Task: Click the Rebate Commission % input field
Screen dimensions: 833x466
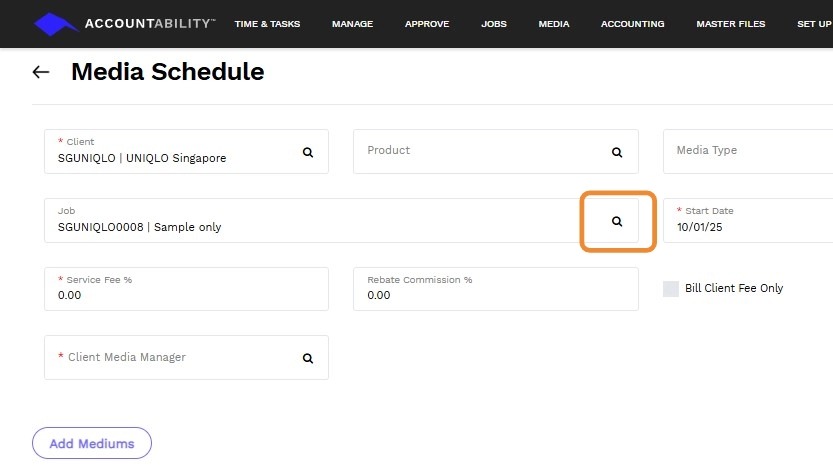Action: pyautogui.click(x=495, y=295)
